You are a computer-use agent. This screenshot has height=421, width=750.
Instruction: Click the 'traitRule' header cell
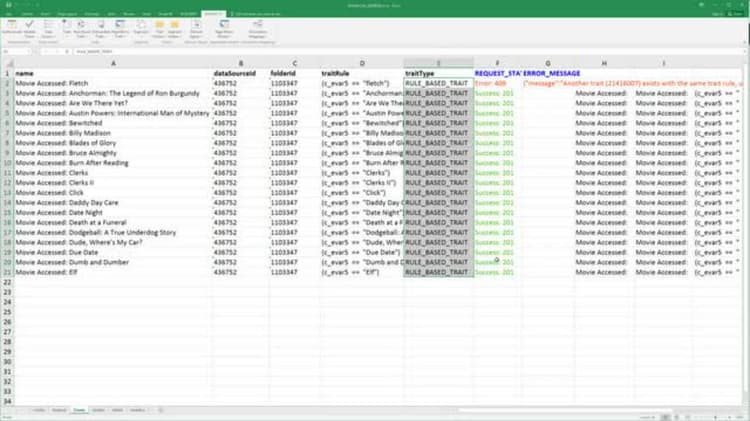click(362, 73)
